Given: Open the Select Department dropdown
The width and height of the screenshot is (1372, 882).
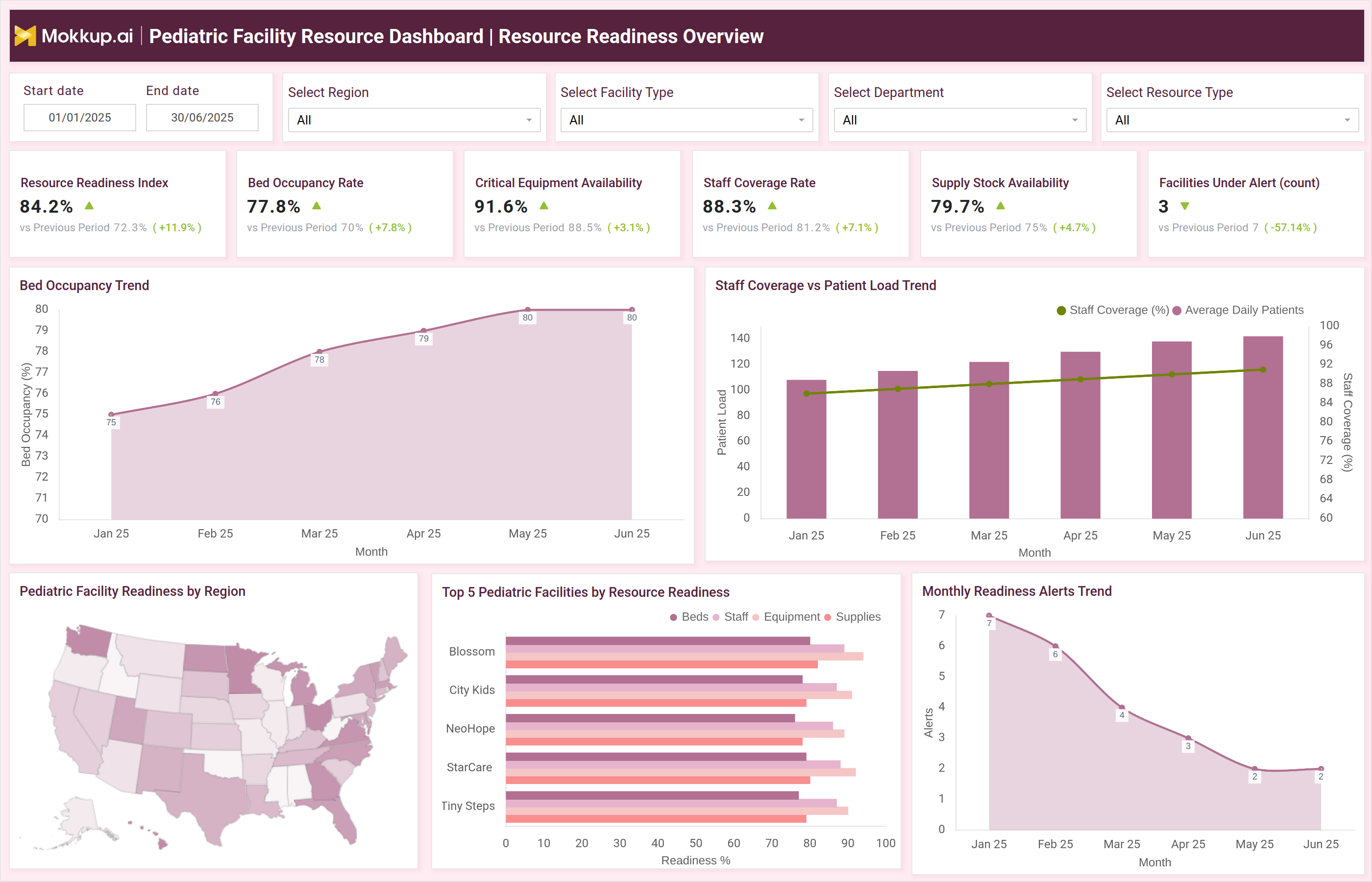Looking at the screenshot, I should pos(960,120).
